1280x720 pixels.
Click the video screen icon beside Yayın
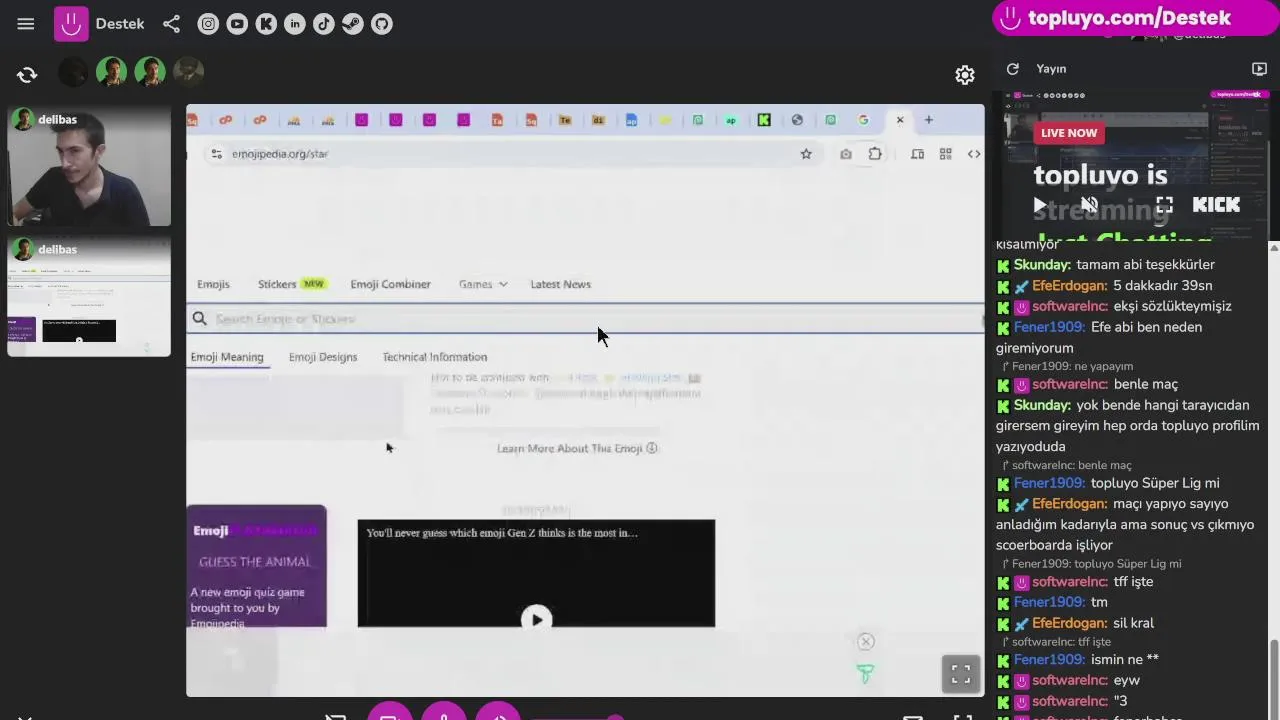coord(1259,69)
